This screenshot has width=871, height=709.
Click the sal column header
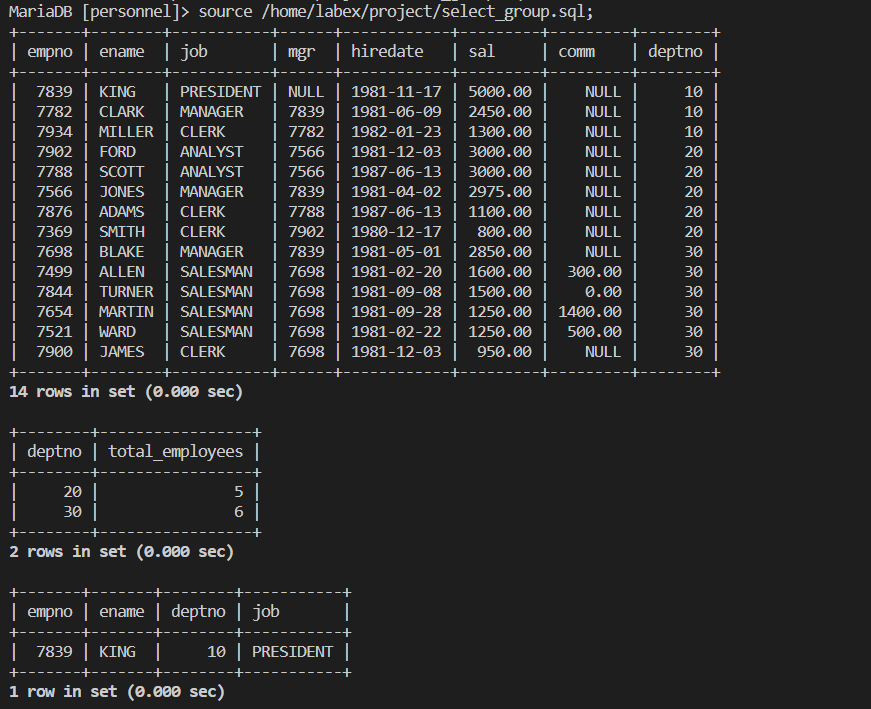[x=481, y=51]
